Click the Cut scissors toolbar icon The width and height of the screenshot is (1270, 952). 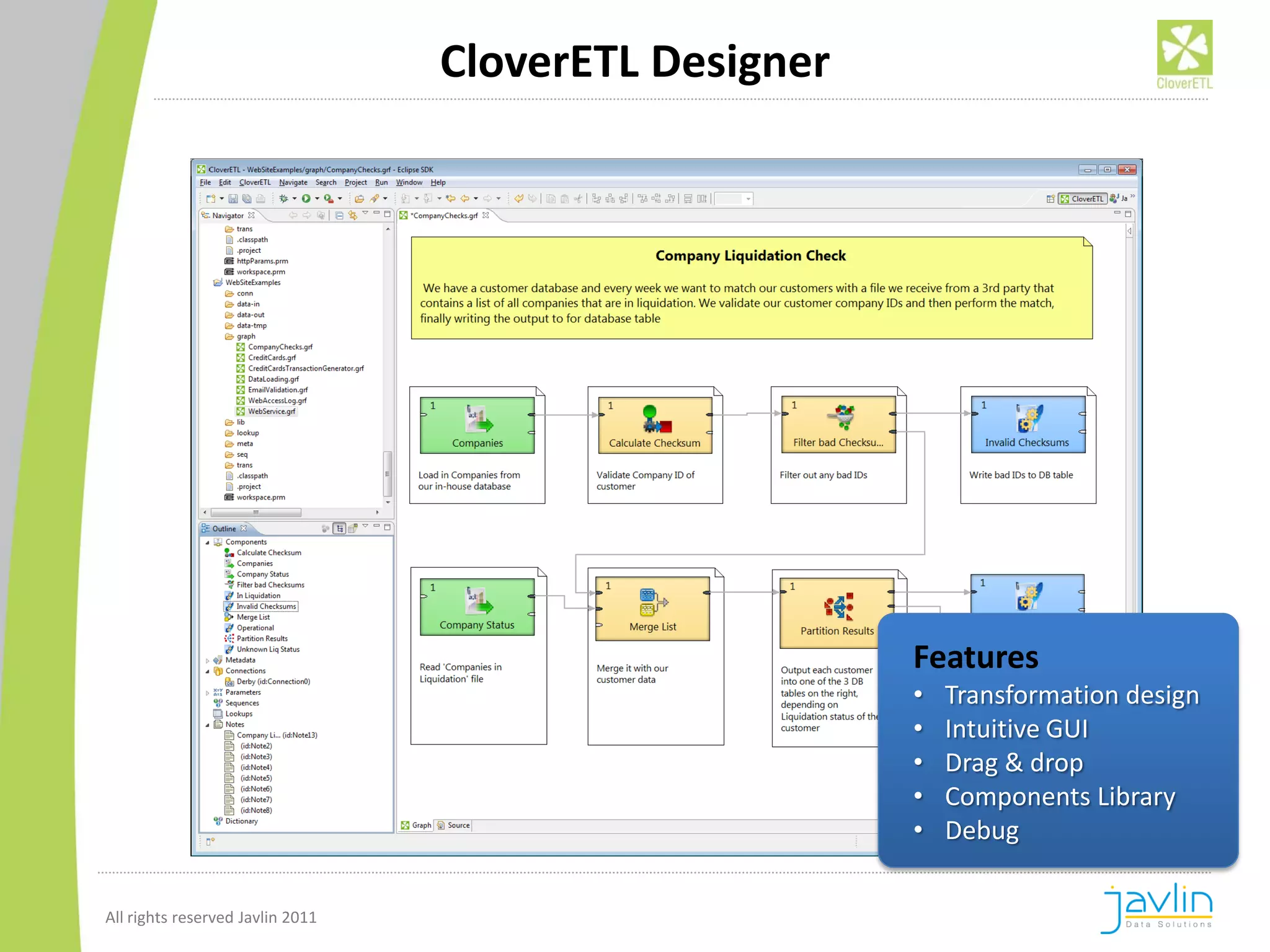click(578, 199)
